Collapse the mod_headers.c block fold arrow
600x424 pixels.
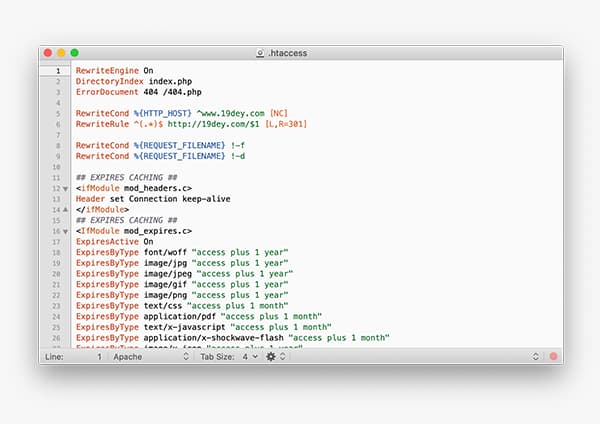[x=66, y=187]
